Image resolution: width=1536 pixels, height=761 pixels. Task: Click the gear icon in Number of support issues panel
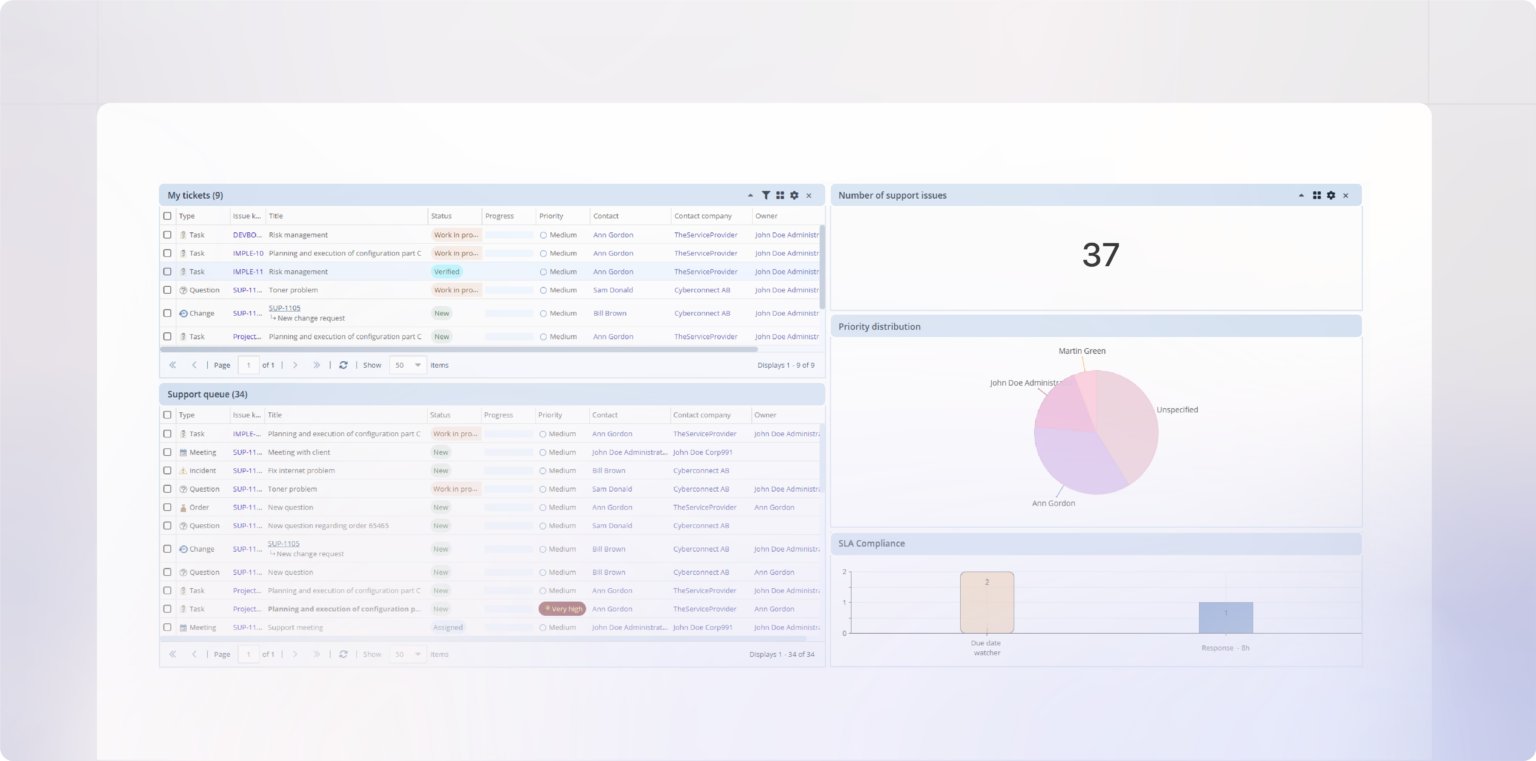click(1331, 196)
